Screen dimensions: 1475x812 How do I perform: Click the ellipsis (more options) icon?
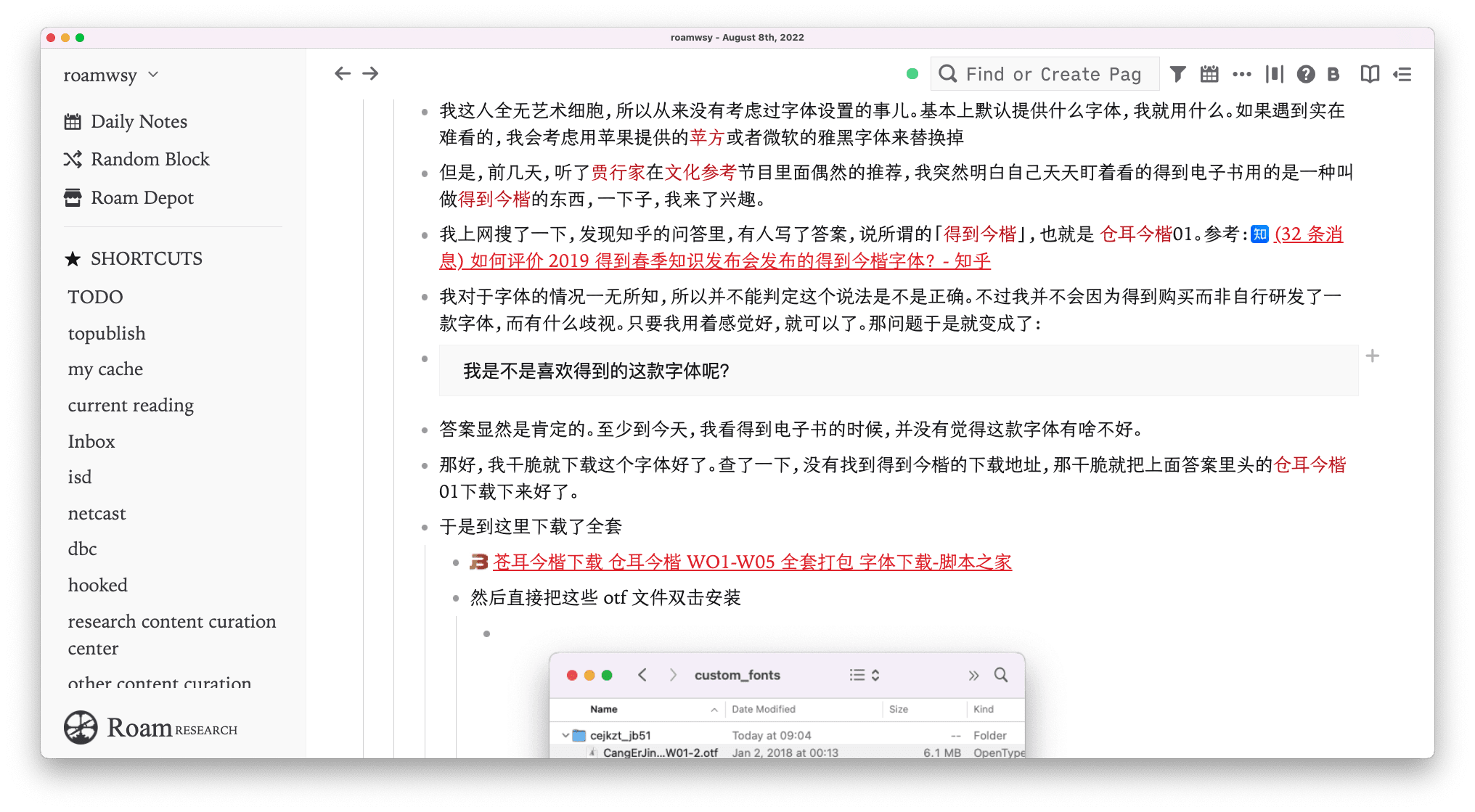[1242, 73]
